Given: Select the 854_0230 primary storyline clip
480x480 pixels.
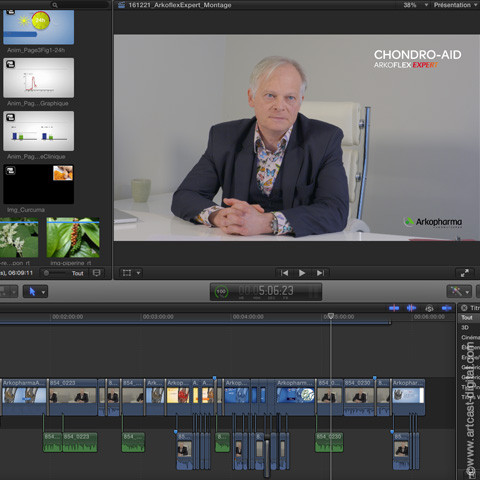Looking at the screenshot, I should click(x=359, y=397).
